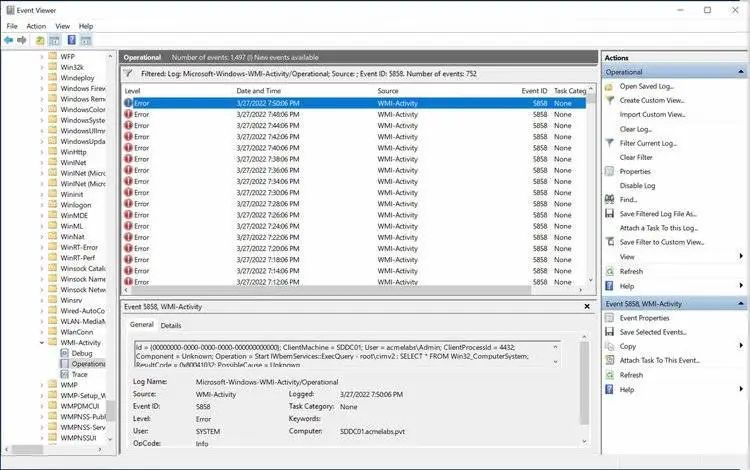Image resolution: width=750 pixels, height=470 pixels.
Task: Click the Forward arrow toolbar icon
Action: pyautogui.click(x=22, y=40)
